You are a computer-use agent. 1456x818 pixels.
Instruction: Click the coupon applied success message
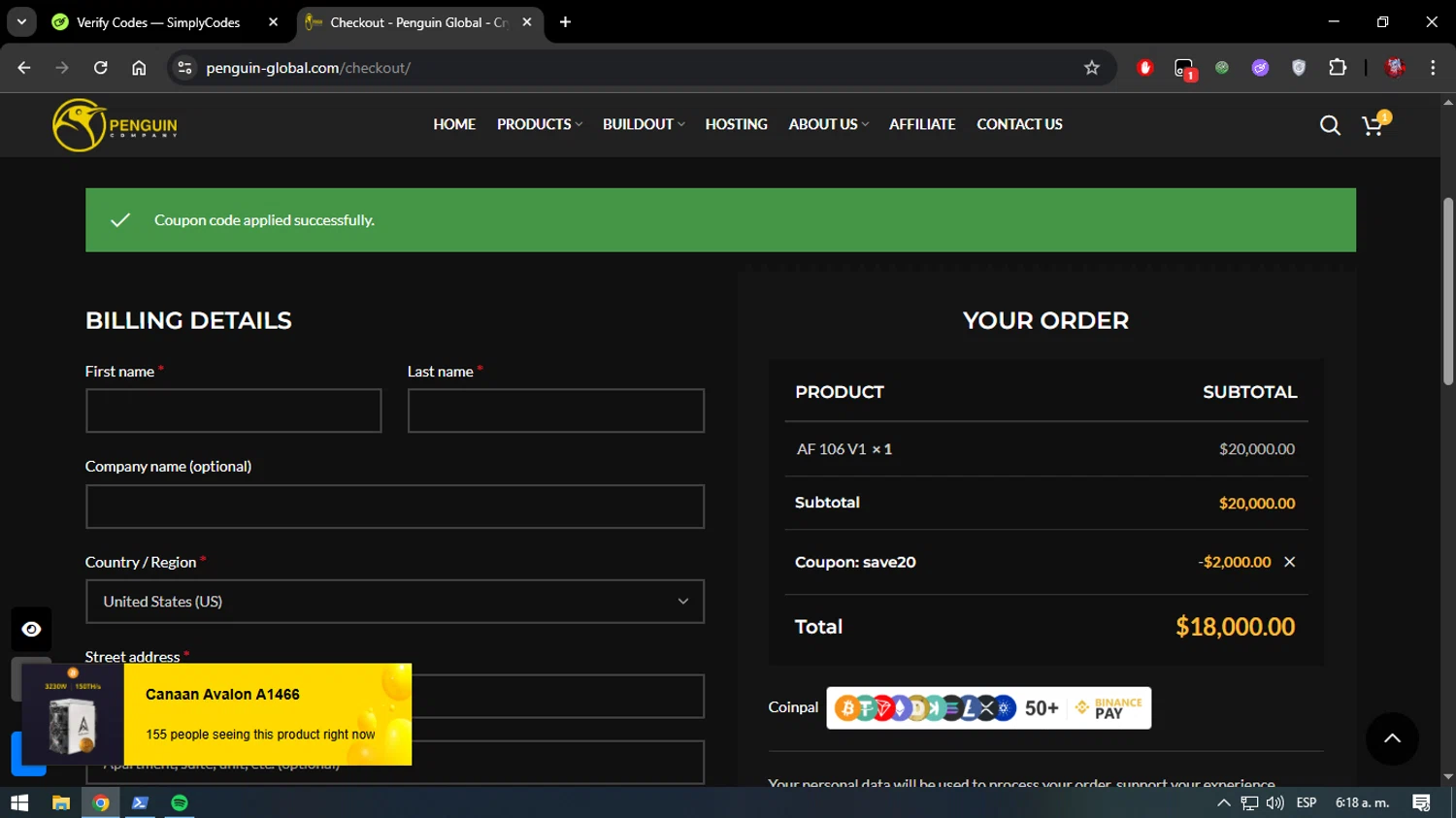click(720, 220)
